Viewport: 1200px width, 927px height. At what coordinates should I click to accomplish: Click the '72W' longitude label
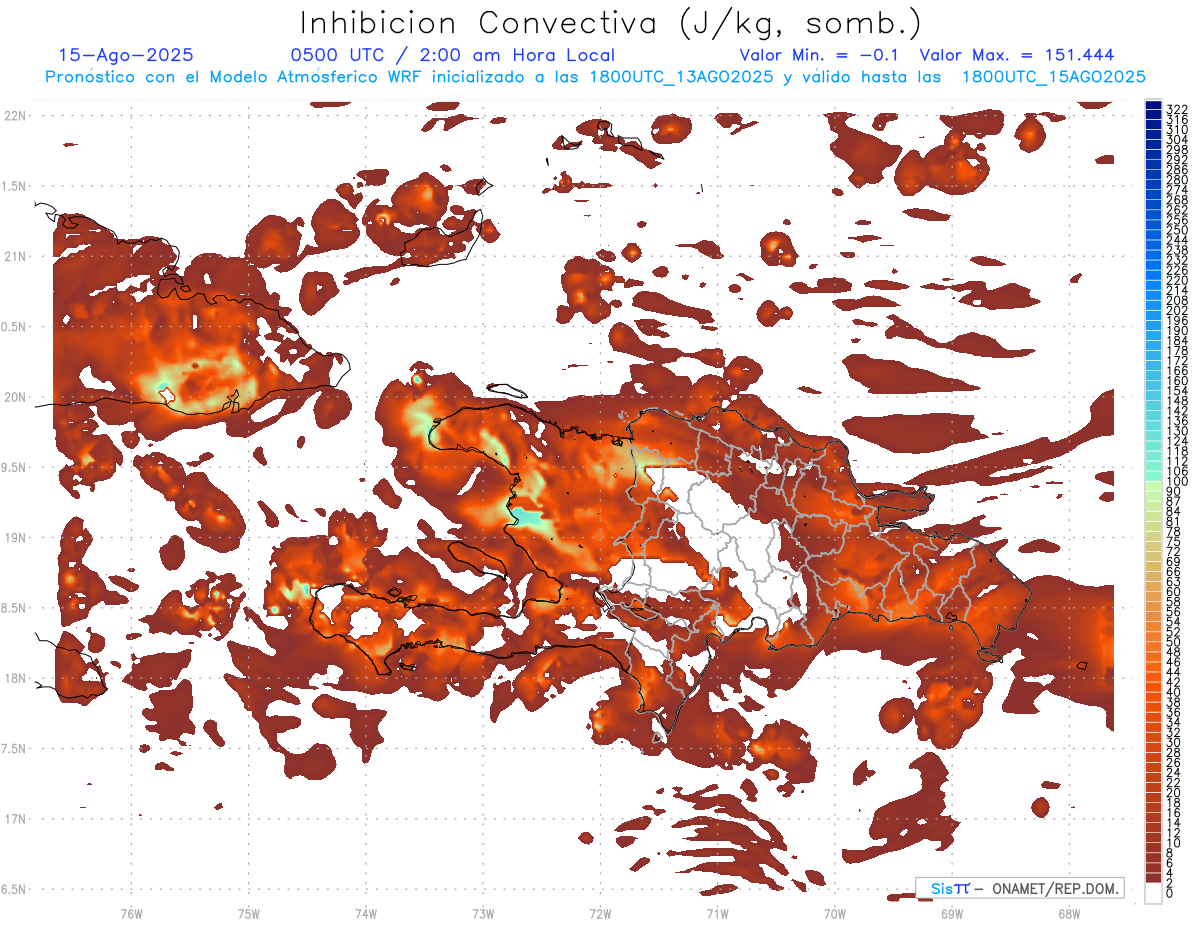(x=600, y=913)
